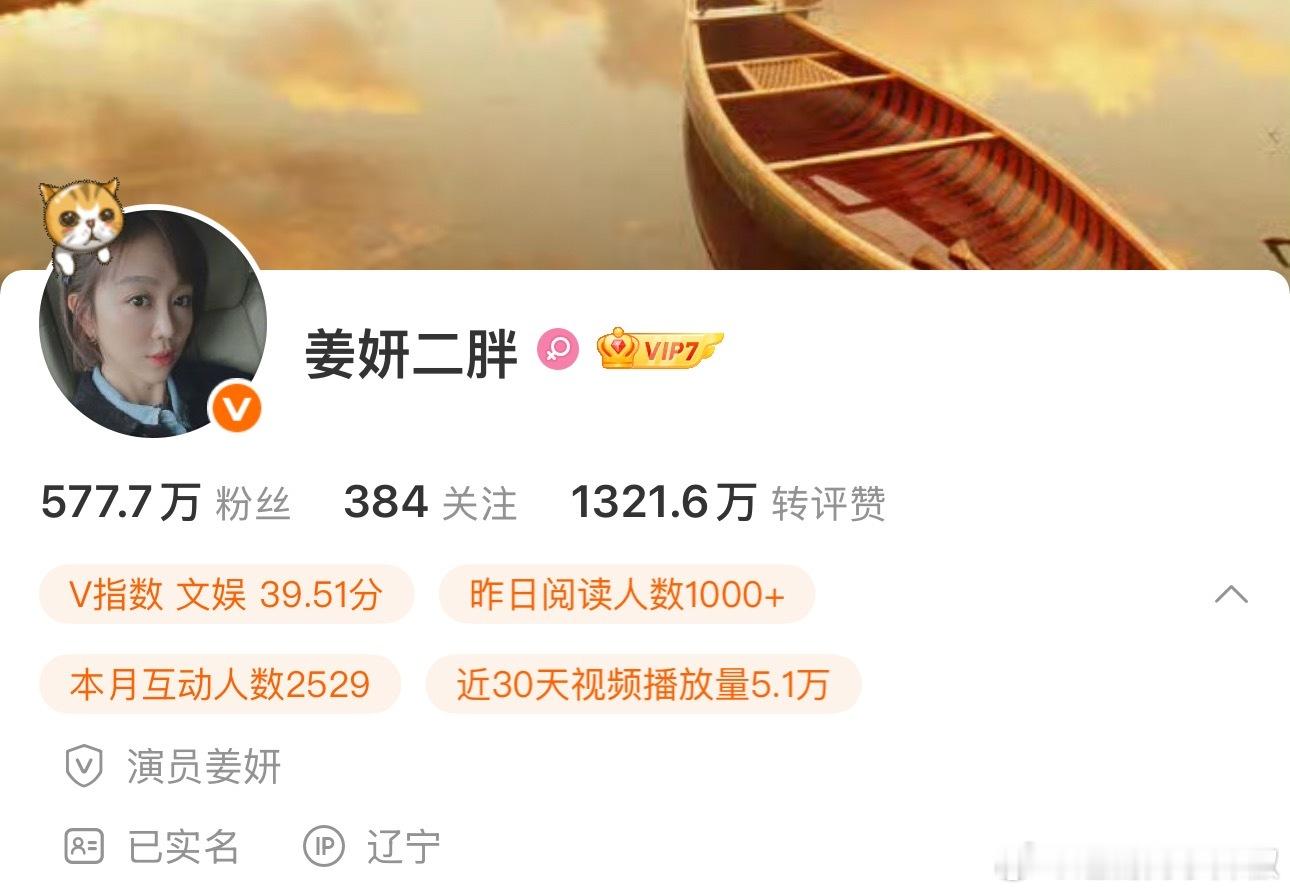Tap the 近30天视频播放量5.1万 tag
Screen dimensions: 1290x894
(643, 684)
